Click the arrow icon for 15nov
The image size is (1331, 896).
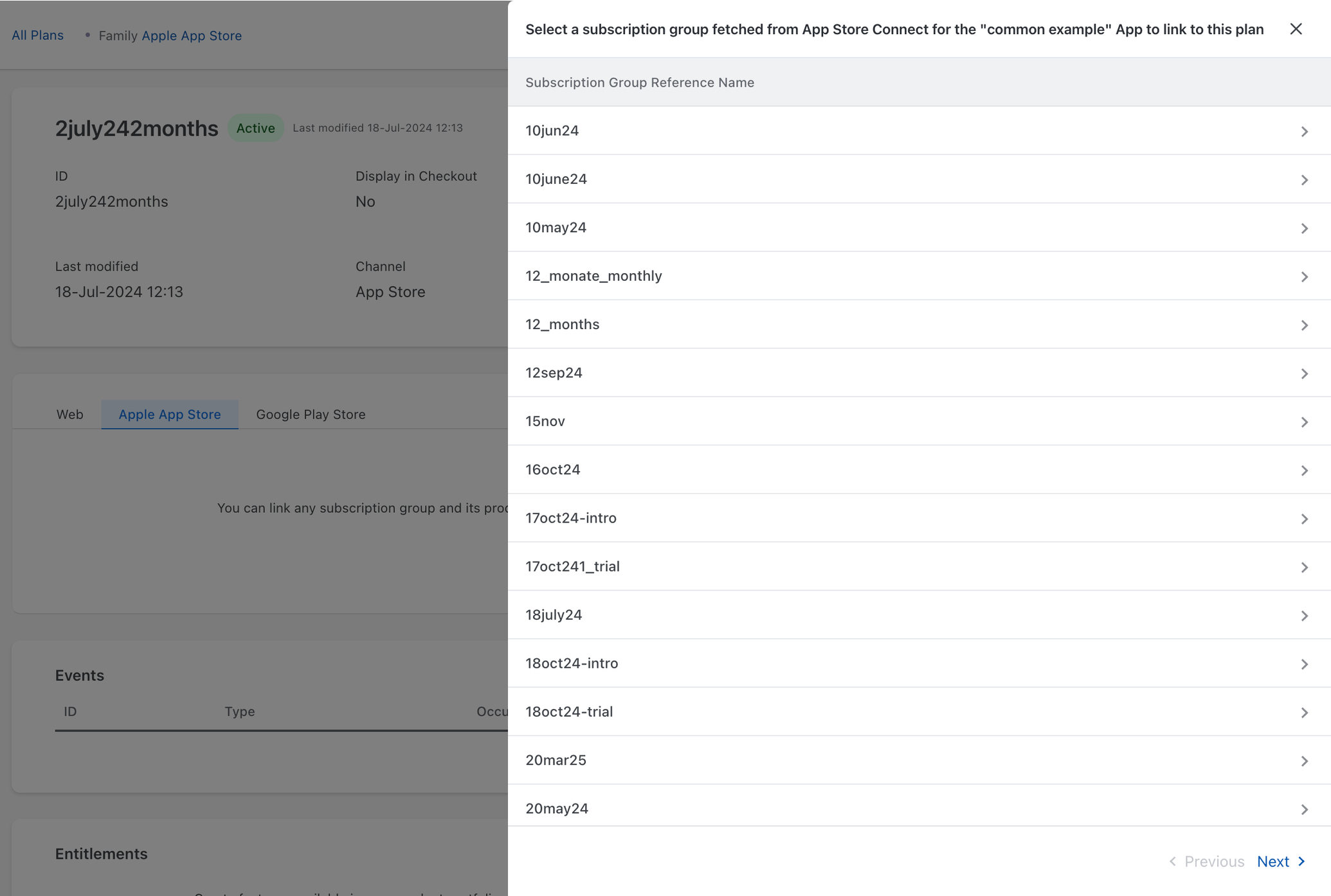(x=1304, y=422)
